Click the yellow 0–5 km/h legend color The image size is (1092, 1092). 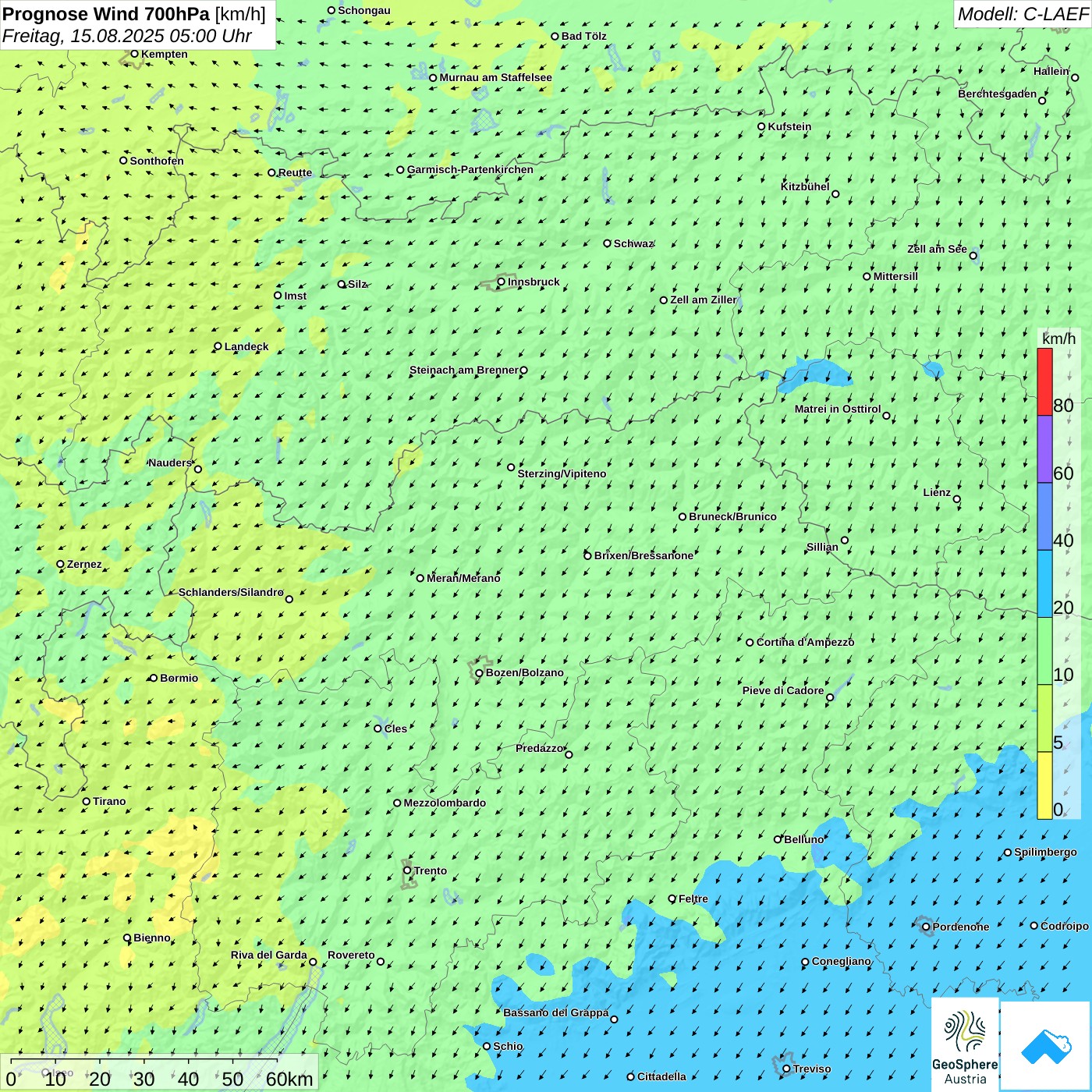click(1044, 785)
